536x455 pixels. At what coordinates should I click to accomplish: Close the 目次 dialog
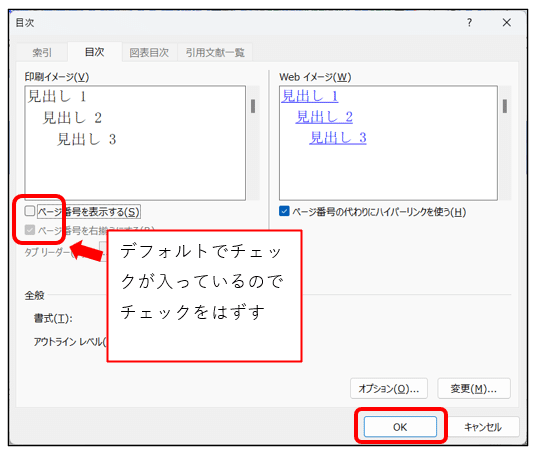507,23
